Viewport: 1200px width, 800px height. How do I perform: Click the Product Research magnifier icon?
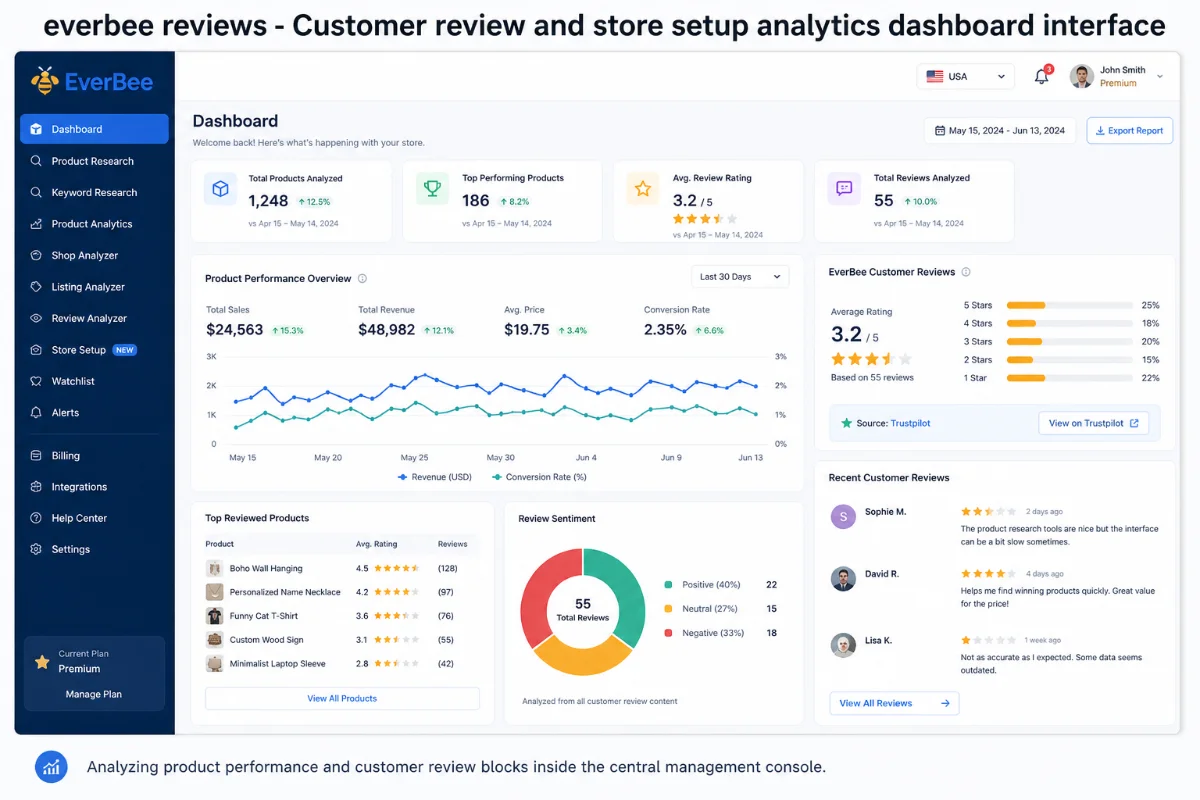click(36, 161)
